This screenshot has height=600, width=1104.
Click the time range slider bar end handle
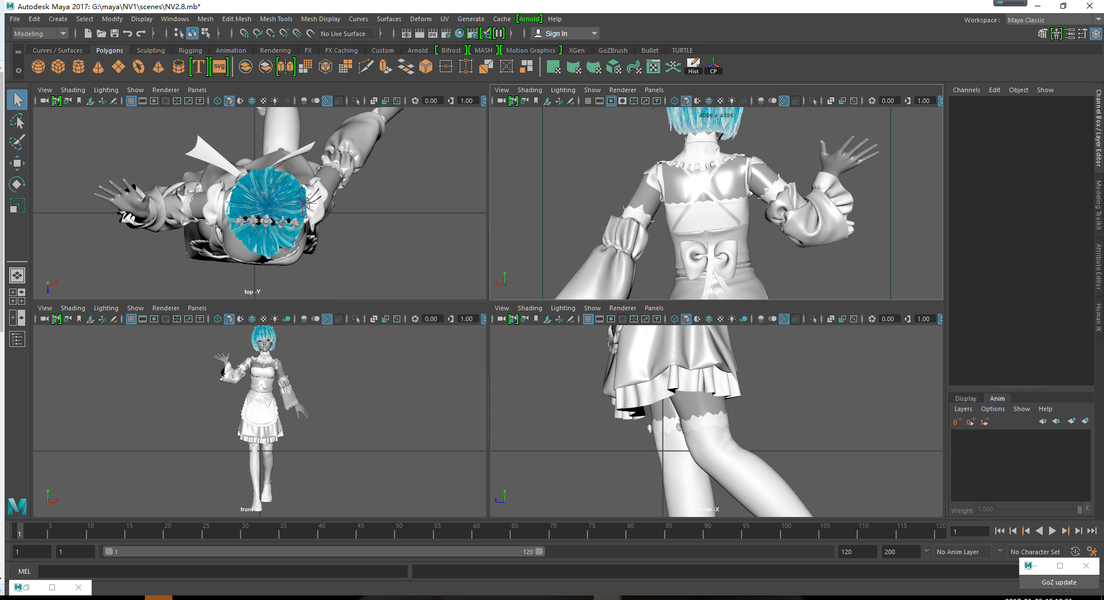pyautogui.click(x=539, y=551)
